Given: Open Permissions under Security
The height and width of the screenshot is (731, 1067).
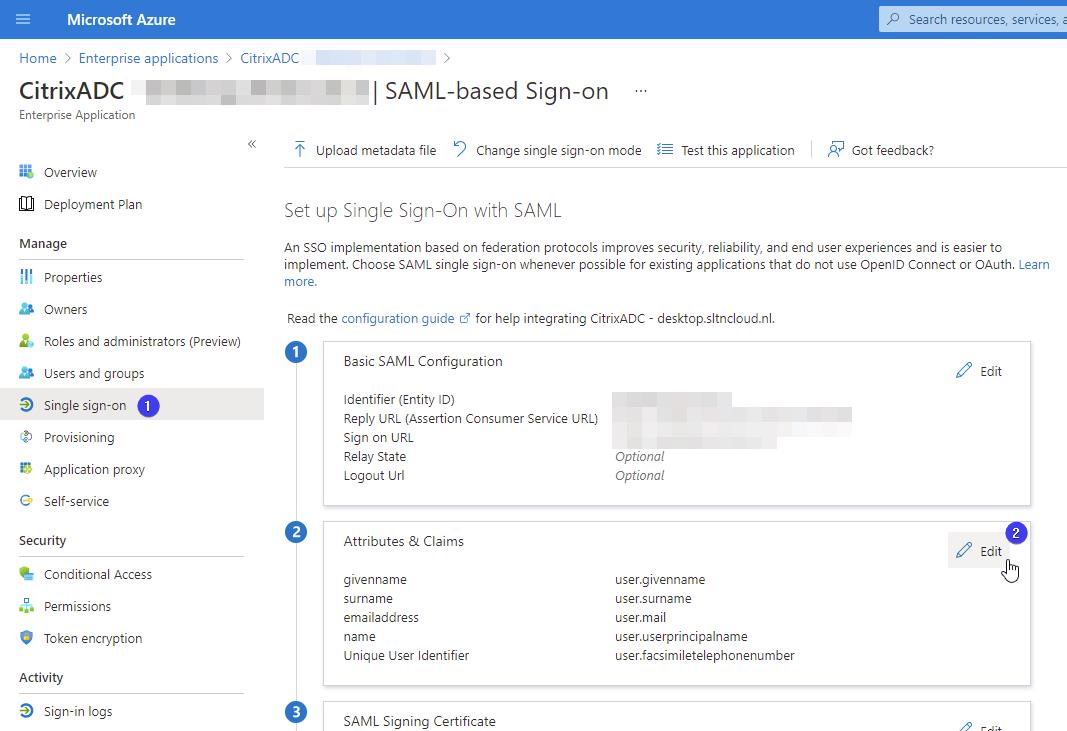Looking at the screenshot, I should [x=77, y=606].
